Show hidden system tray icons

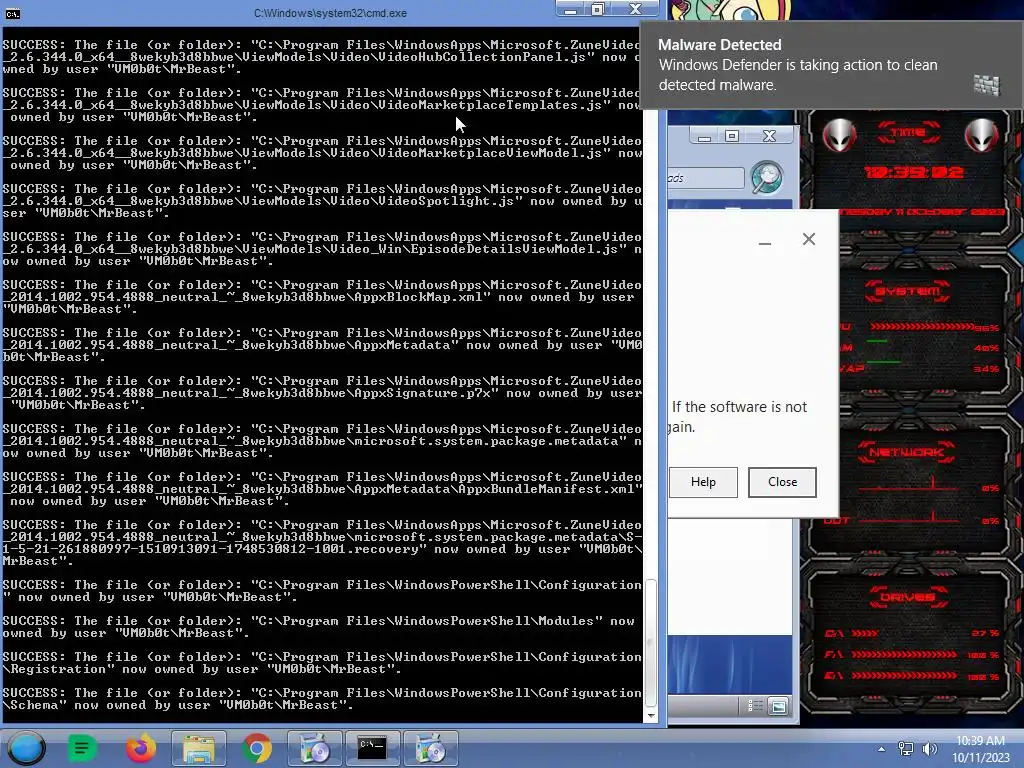[882, 749]
